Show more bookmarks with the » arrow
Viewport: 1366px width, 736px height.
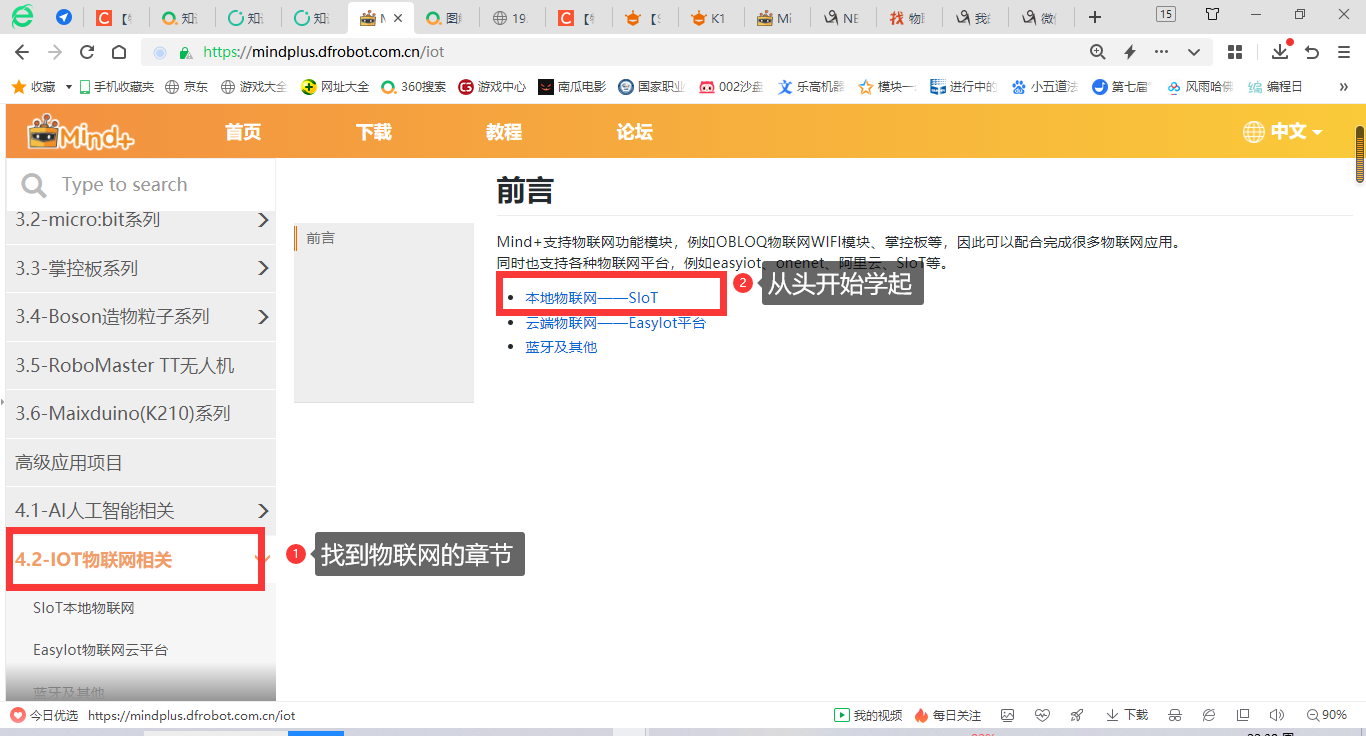[x=1344, y=87]
